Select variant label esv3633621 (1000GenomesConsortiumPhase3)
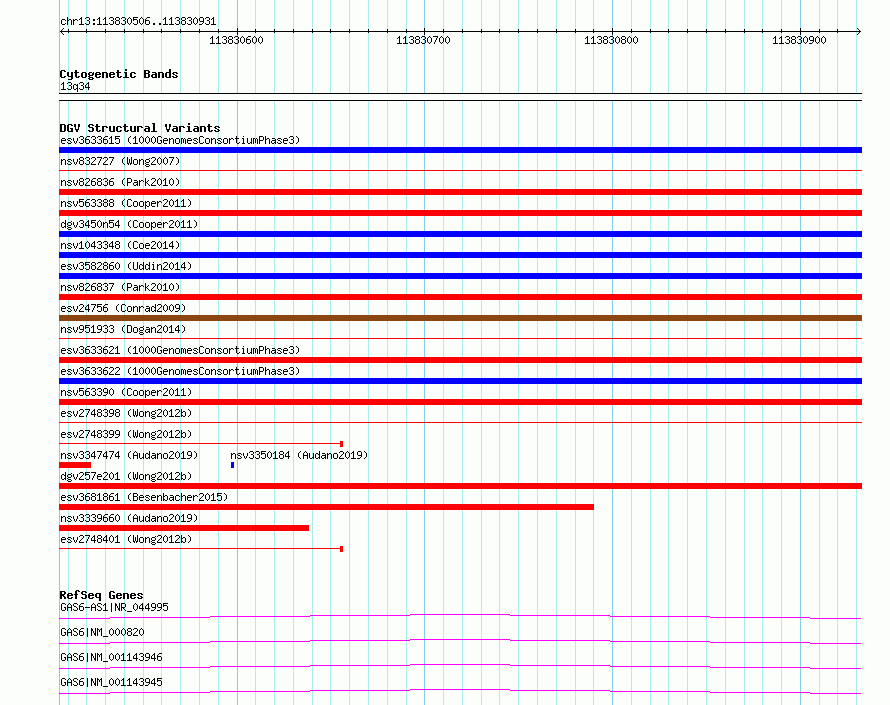The width and height of the screenshot is (890, 705). pyautogui.click(x=180, y=350)
